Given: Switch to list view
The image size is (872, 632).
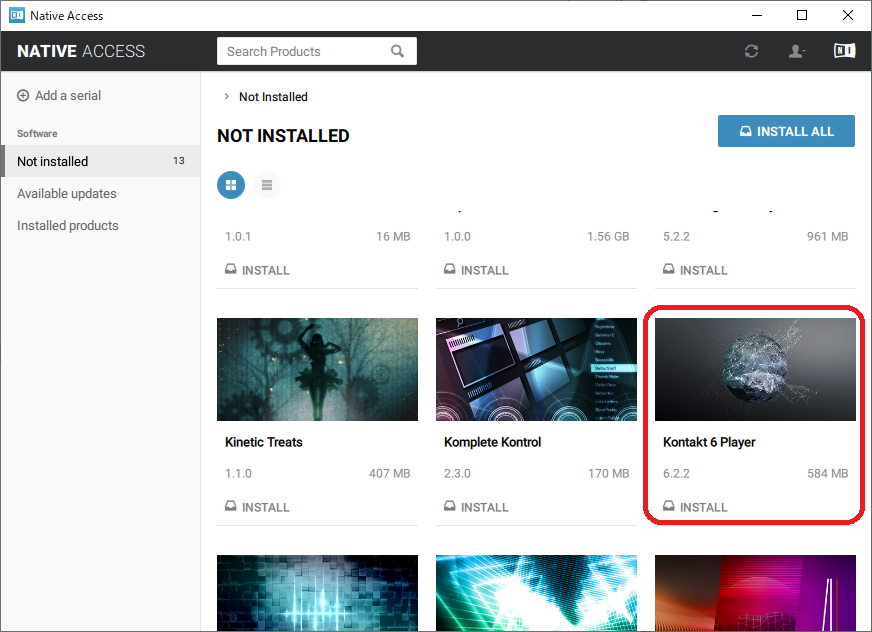Looking at the screenshot, I should [x=267, y=185].
